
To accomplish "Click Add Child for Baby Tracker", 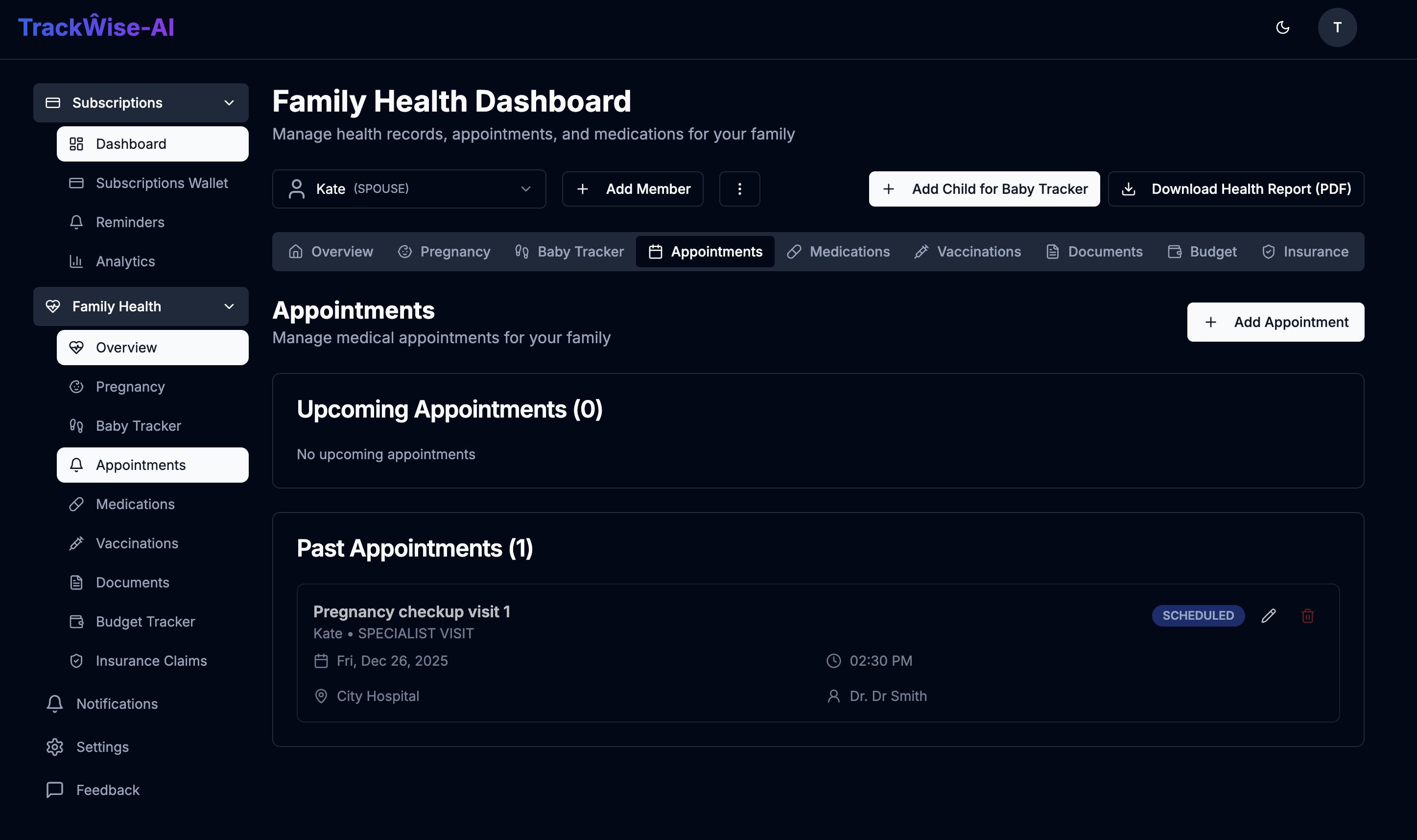I will (983, 188).
